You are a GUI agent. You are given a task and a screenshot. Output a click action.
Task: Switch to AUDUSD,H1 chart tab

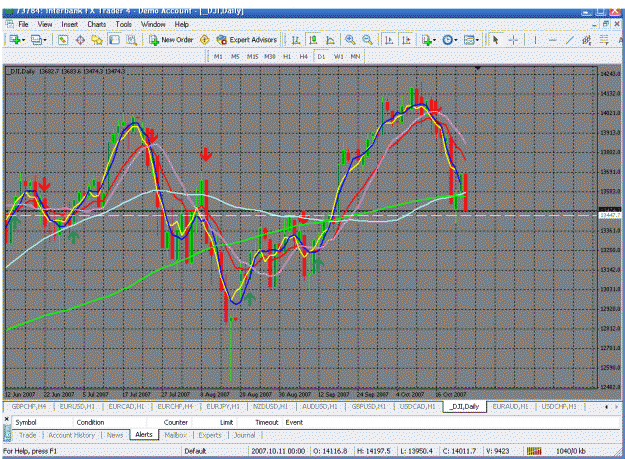(x=319, y=407)
